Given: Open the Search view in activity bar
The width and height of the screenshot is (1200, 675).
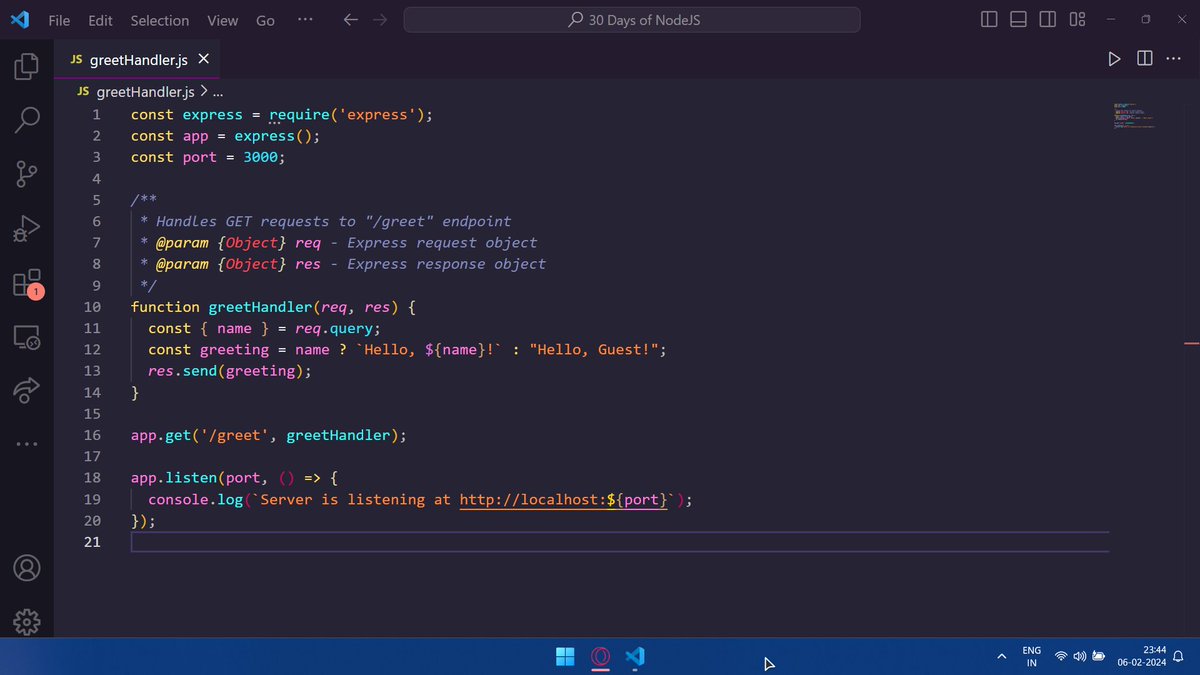Looking at the screenshot, I should coord(27,120).
